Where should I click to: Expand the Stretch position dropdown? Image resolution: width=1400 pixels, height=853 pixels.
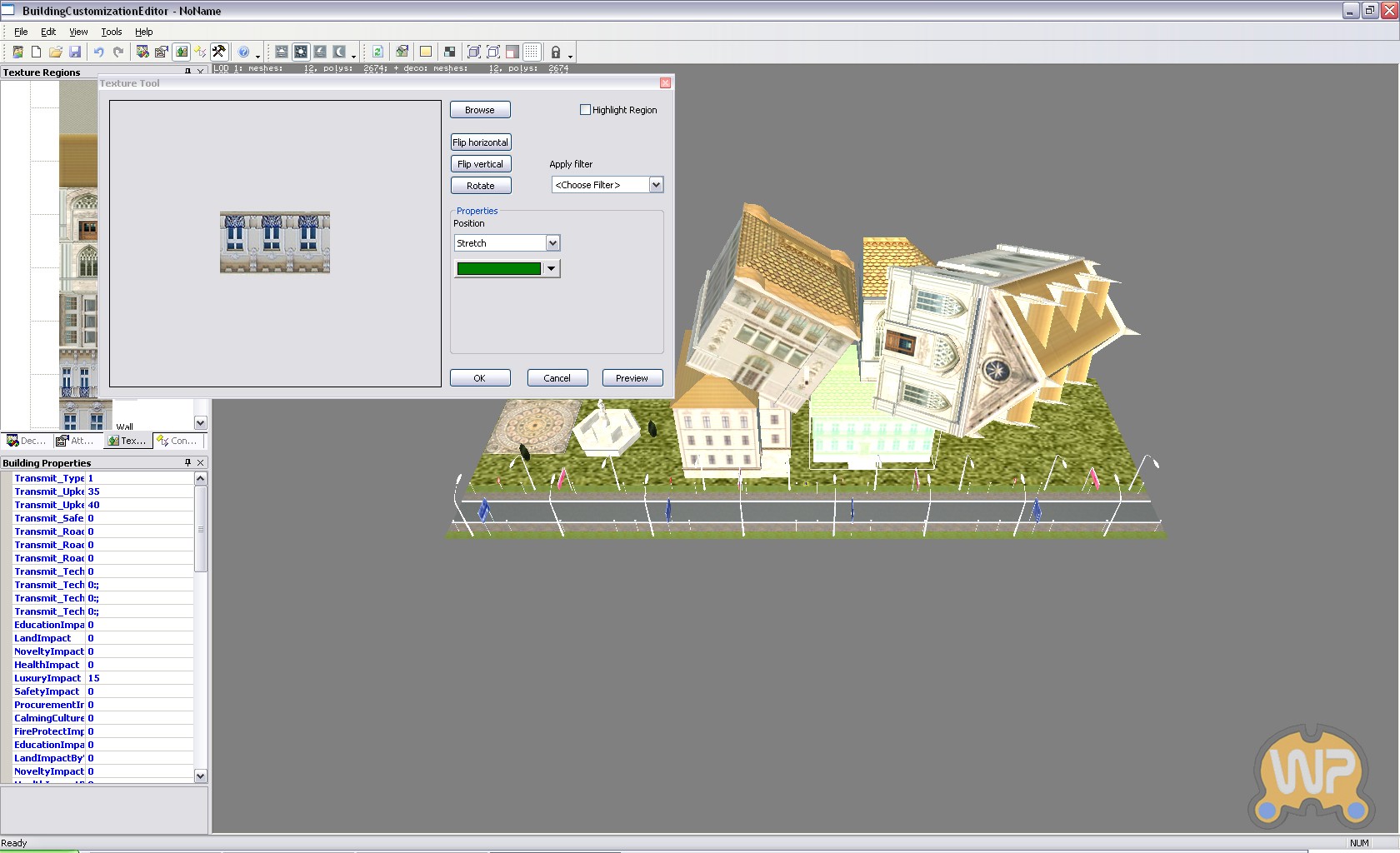click(552, 243)
